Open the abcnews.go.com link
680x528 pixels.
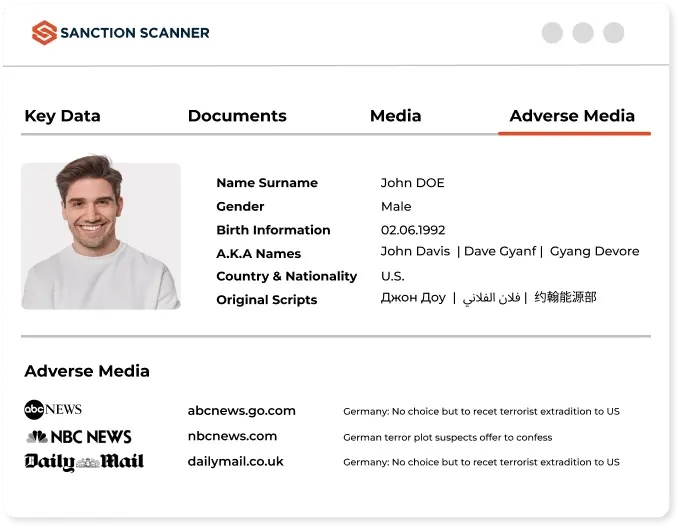tap(242, 410)
